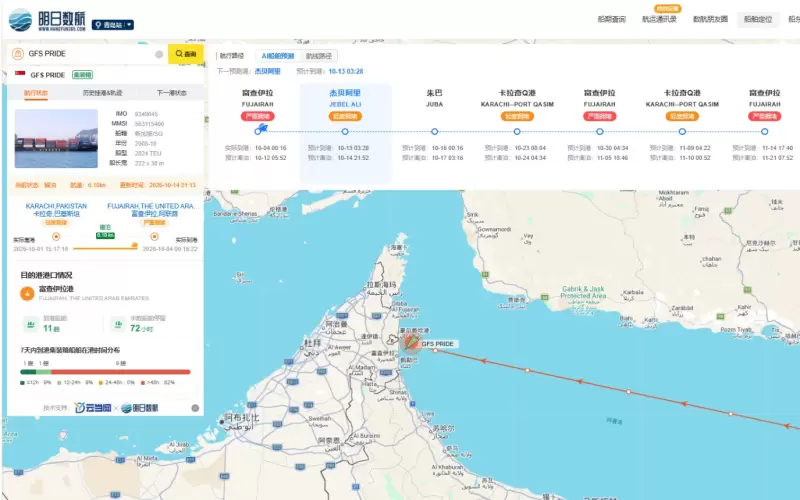Click the departure port circle marker icon
800x500 pixels.
pos(56,237)
